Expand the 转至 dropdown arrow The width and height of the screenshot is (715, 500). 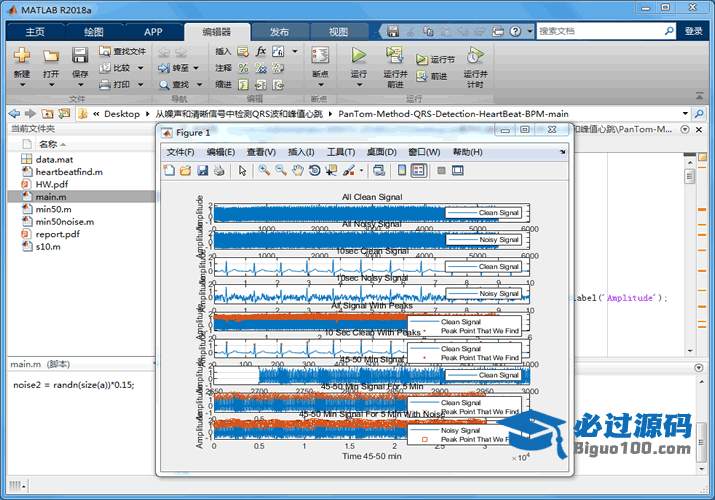click(196, 68)
